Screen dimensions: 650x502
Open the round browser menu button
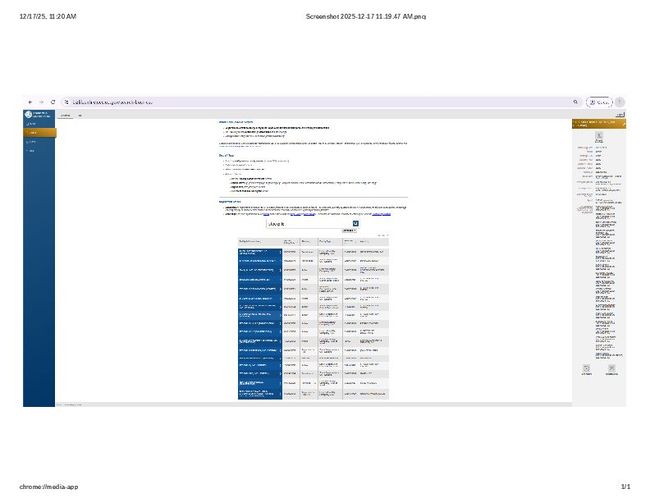(620, 102)
